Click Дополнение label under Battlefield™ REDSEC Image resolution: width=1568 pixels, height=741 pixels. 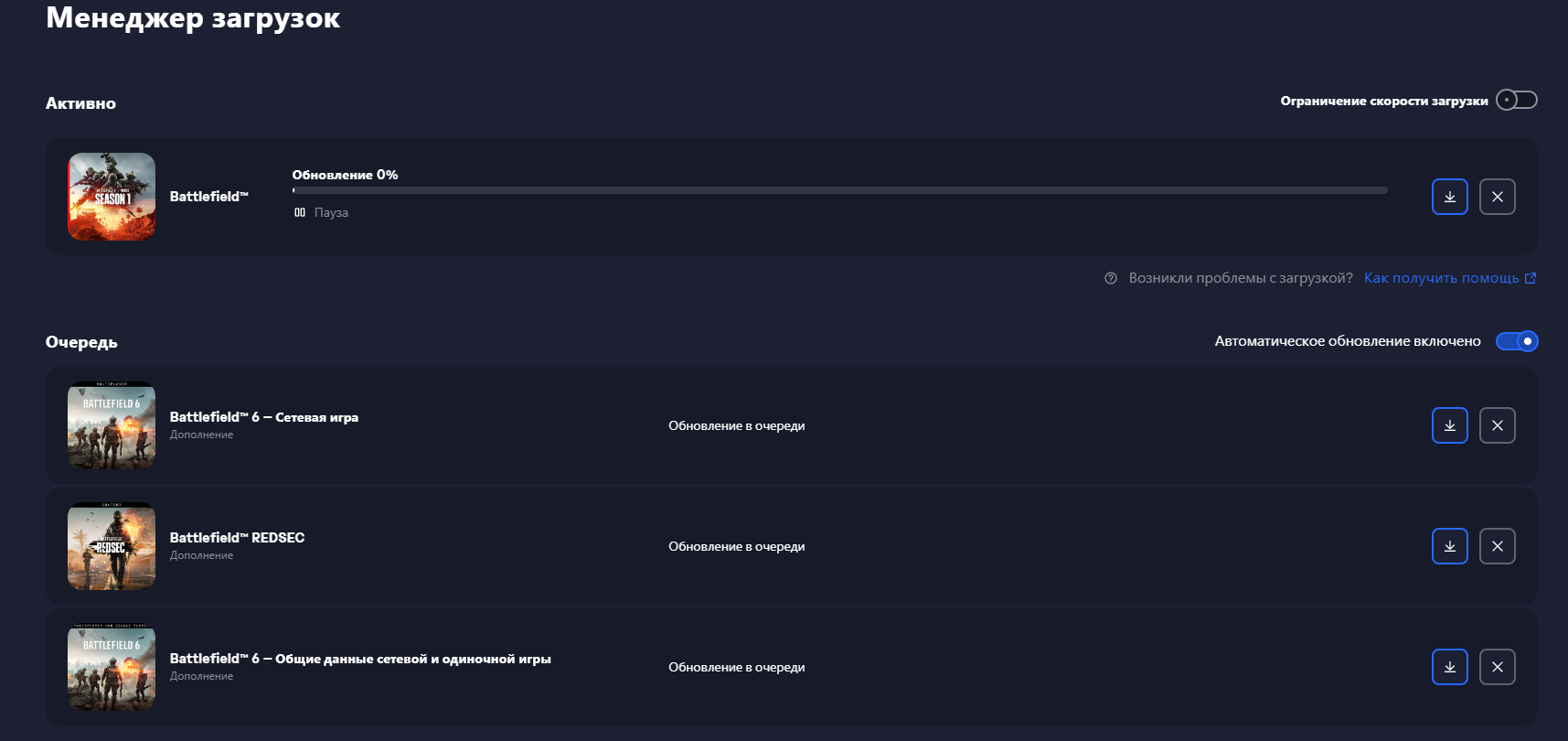[201, 555]
